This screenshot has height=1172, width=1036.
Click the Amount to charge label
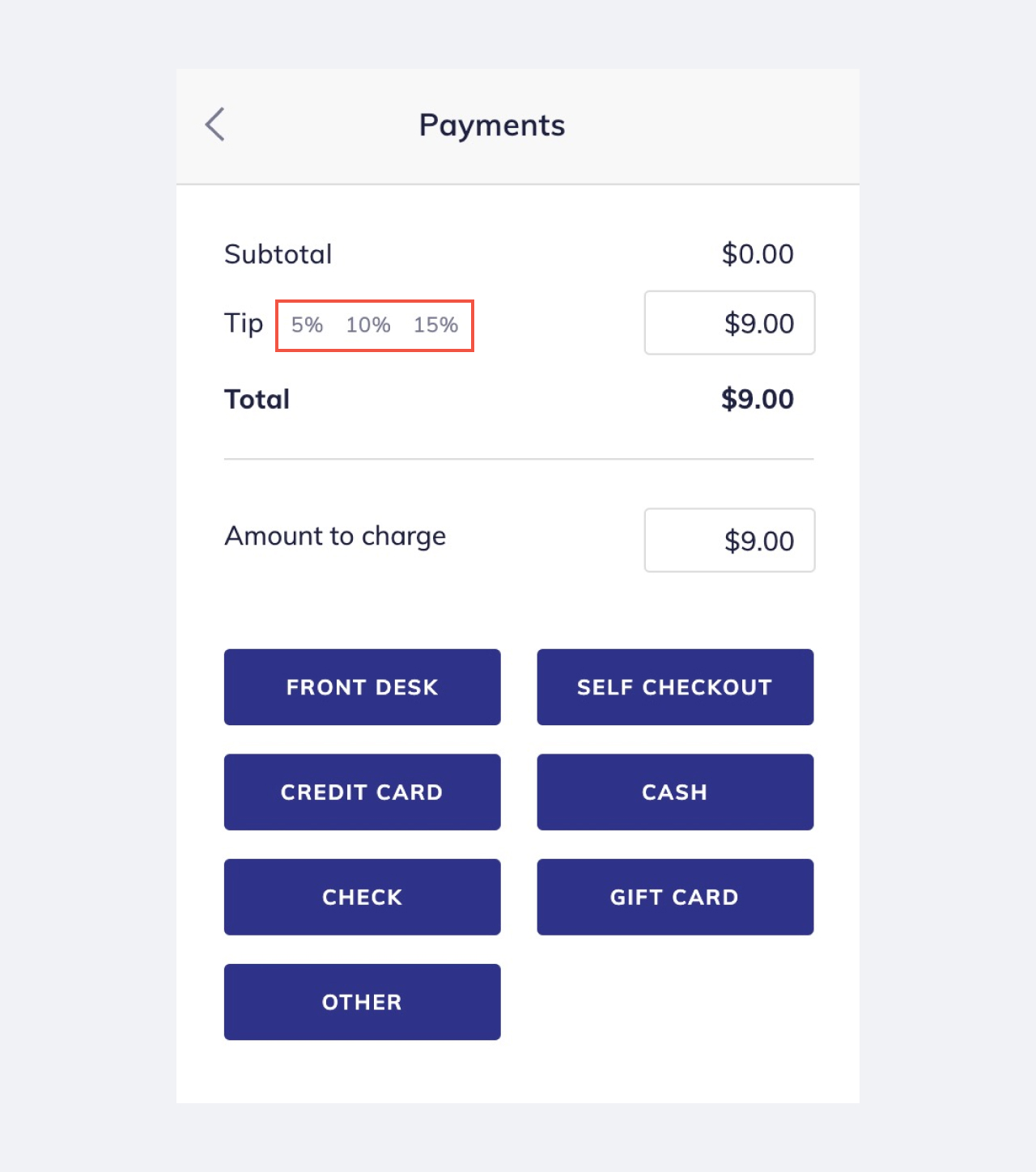pyautogui.click(x=334, y=536)
